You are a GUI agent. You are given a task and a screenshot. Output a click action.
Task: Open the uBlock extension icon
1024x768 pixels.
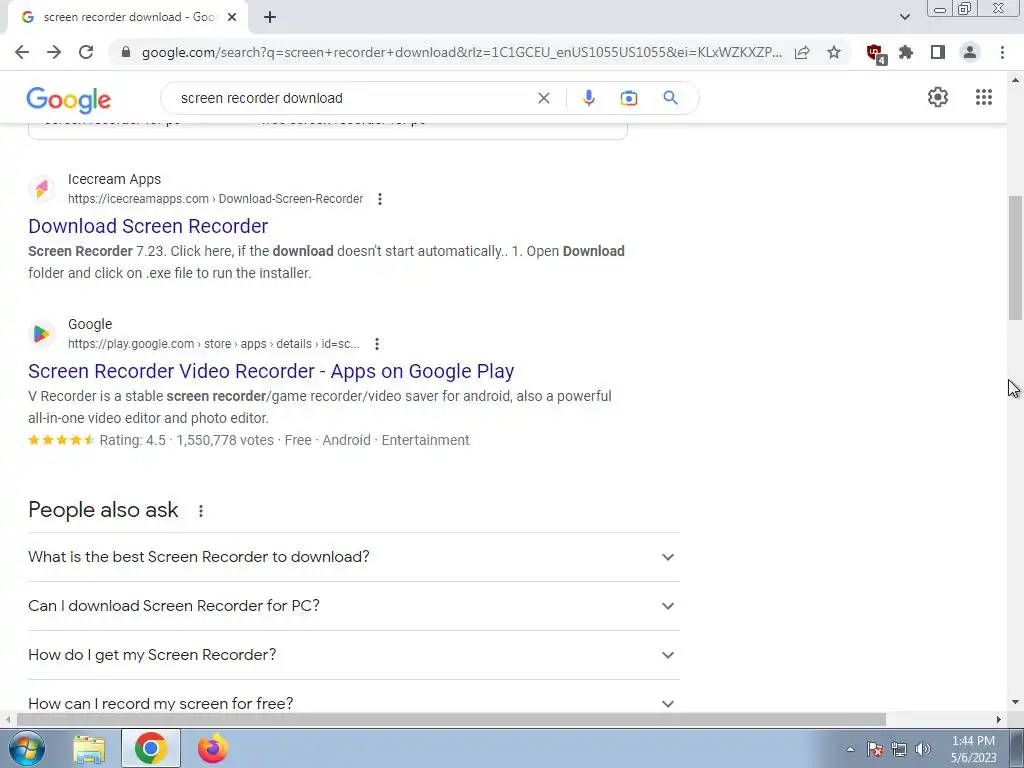(875, 53)
